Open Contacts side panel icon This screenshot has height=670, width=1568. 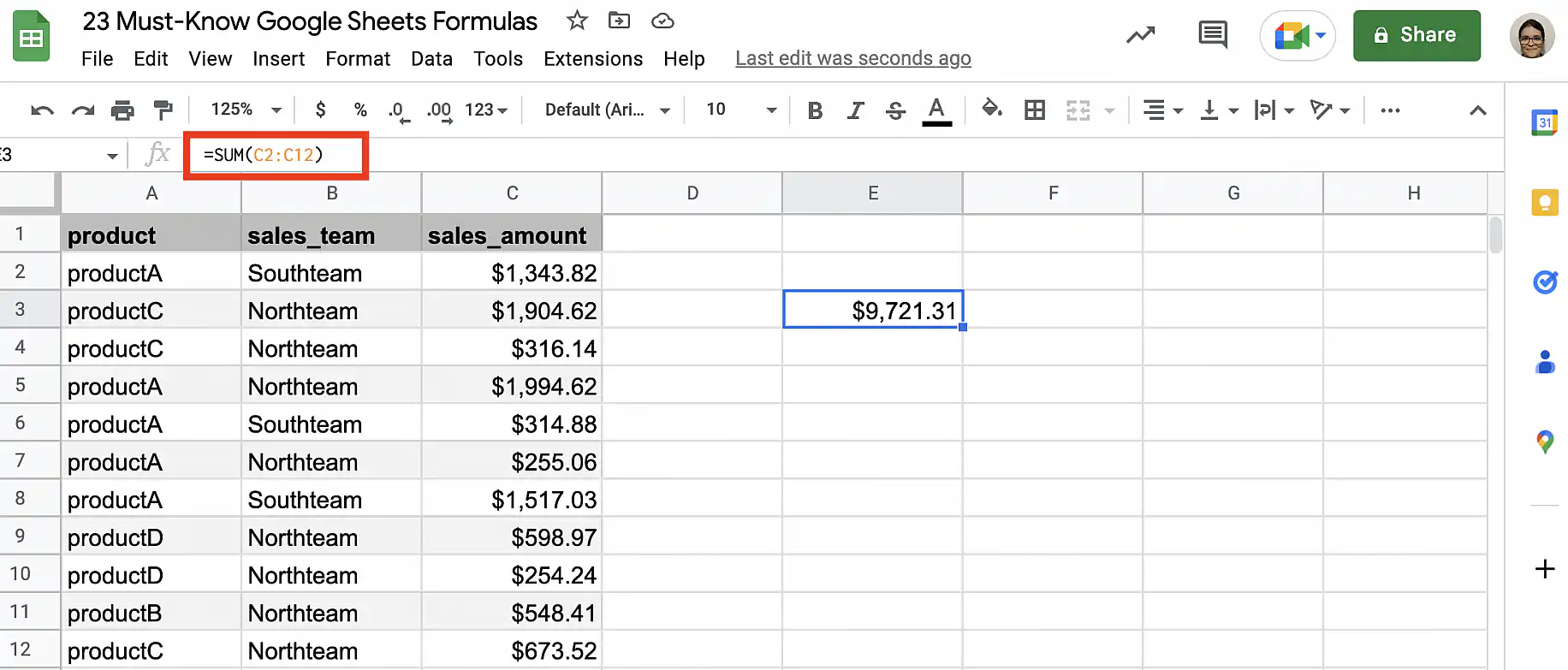(1545, 362)
